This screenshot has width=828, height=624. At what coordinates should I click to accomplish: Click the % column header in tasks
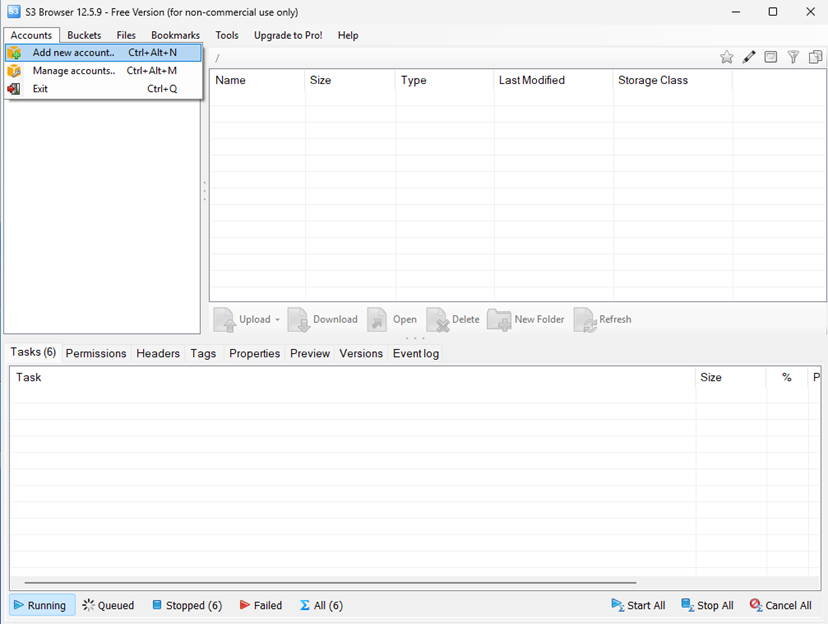pos(787,377)
